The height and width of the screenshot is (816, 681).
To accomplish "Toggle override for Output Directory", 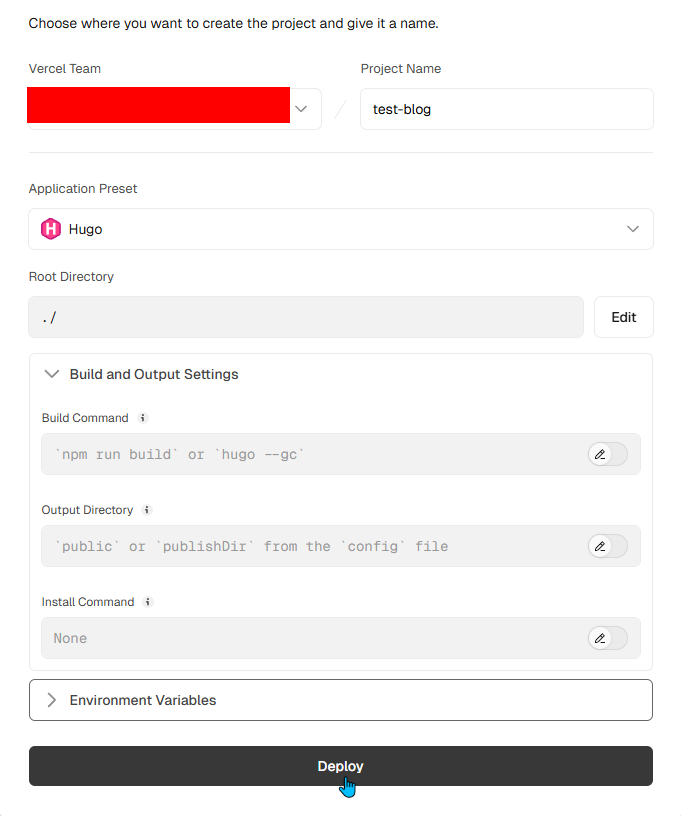I will pyautogui.click(x=608, y=546).
